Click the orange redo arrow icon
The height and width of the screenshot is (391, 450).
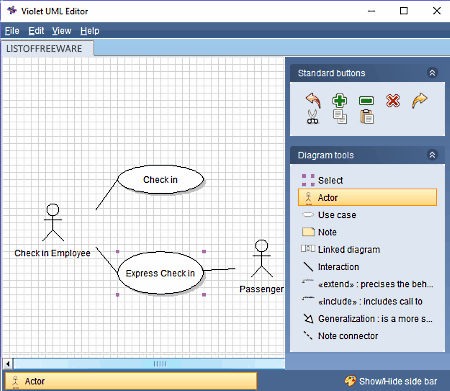420,100
